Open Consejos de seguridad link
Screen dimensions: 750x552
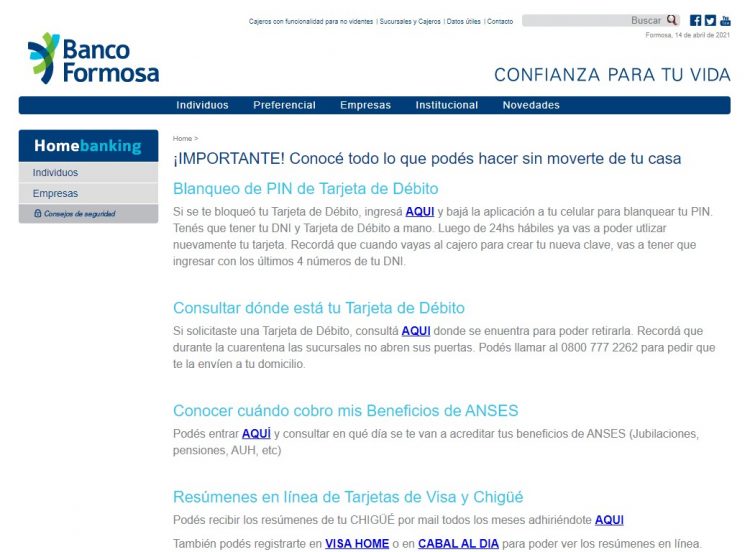click(79, 214)
